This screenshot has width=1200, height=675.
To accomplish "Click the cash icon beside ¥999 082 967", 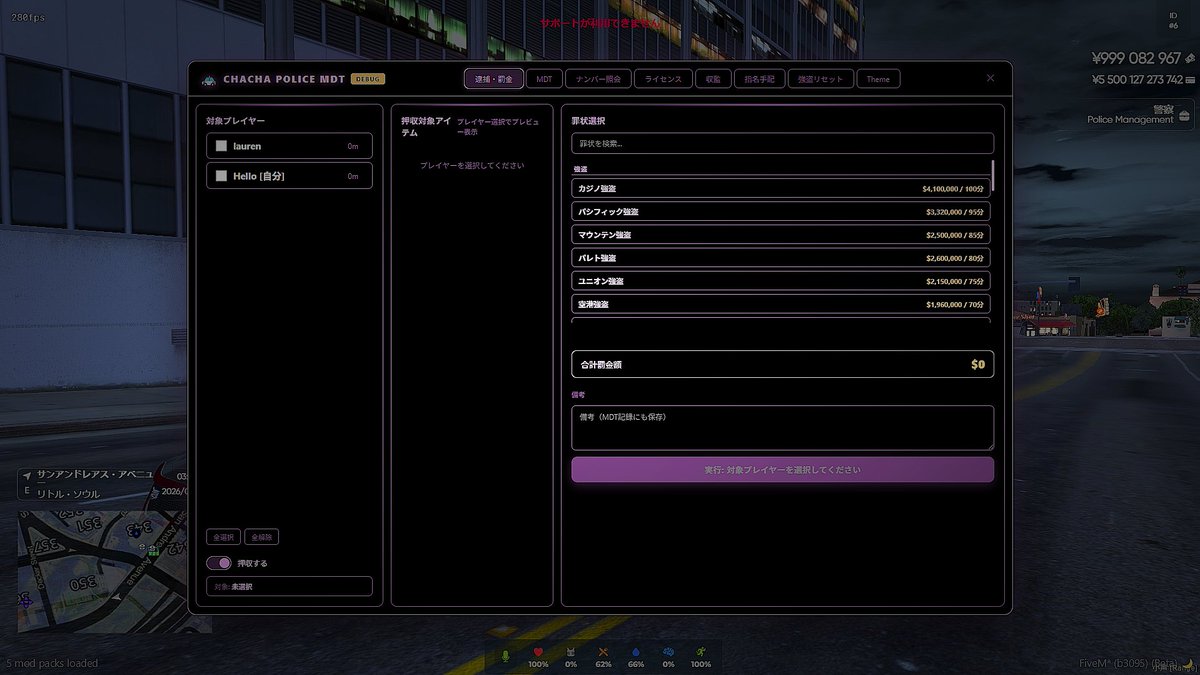I will click(1190, 59).
